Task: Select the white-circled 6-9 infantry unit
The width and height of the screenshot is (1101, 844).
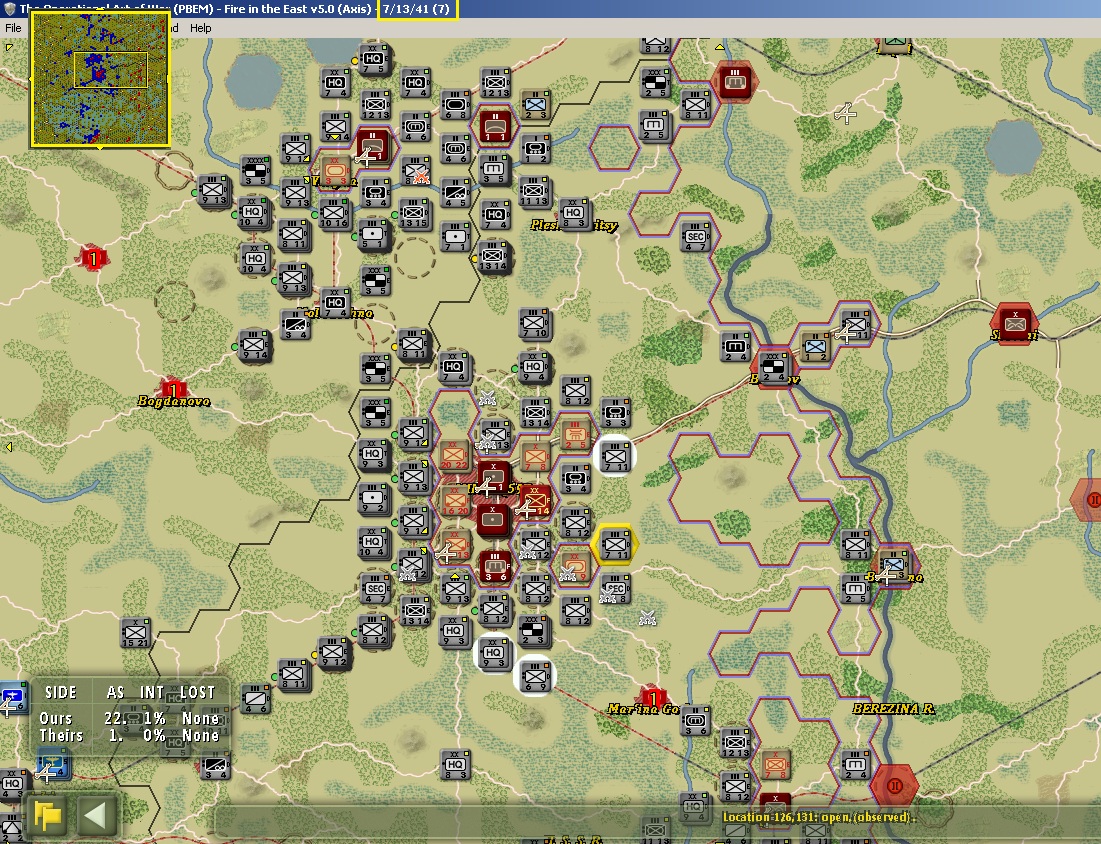Action: [x=534, y=675]
